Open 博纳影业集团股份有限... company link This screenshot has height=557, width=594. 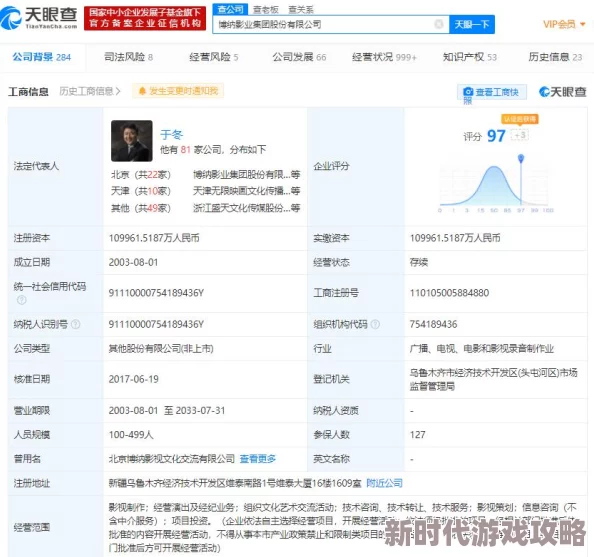(x=246, y=175)
